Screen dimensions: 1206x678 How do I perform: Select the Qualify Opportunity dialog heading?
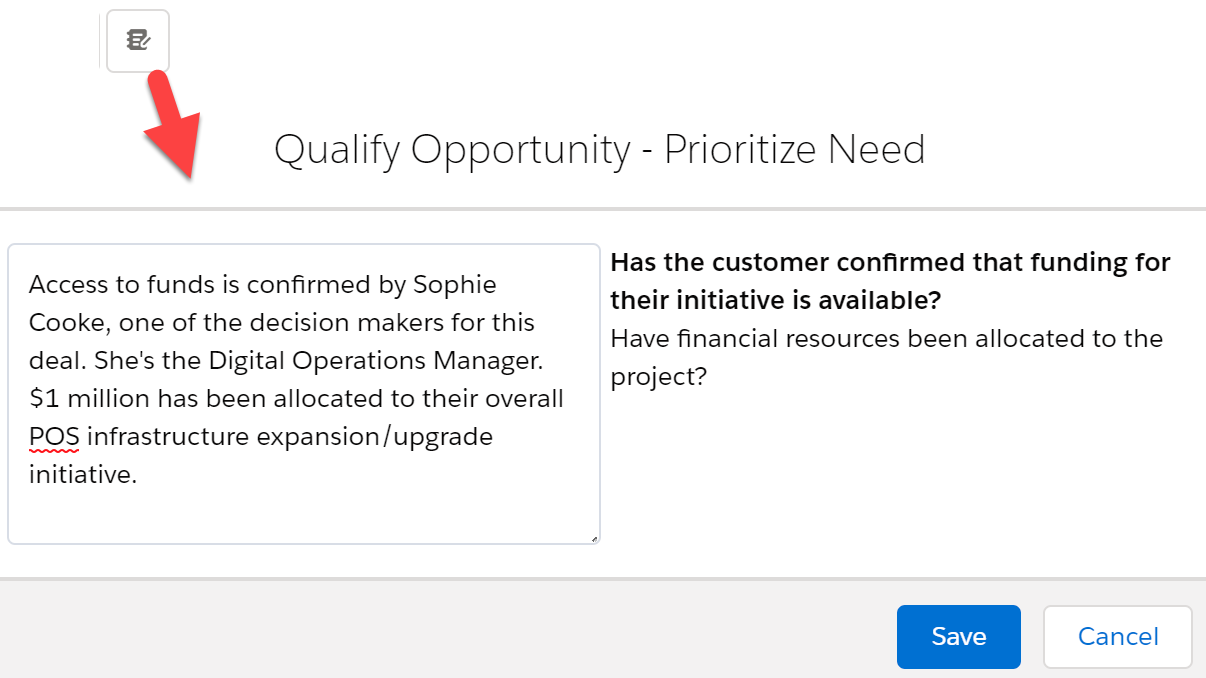pyautogui.click(x=600, y=150)
